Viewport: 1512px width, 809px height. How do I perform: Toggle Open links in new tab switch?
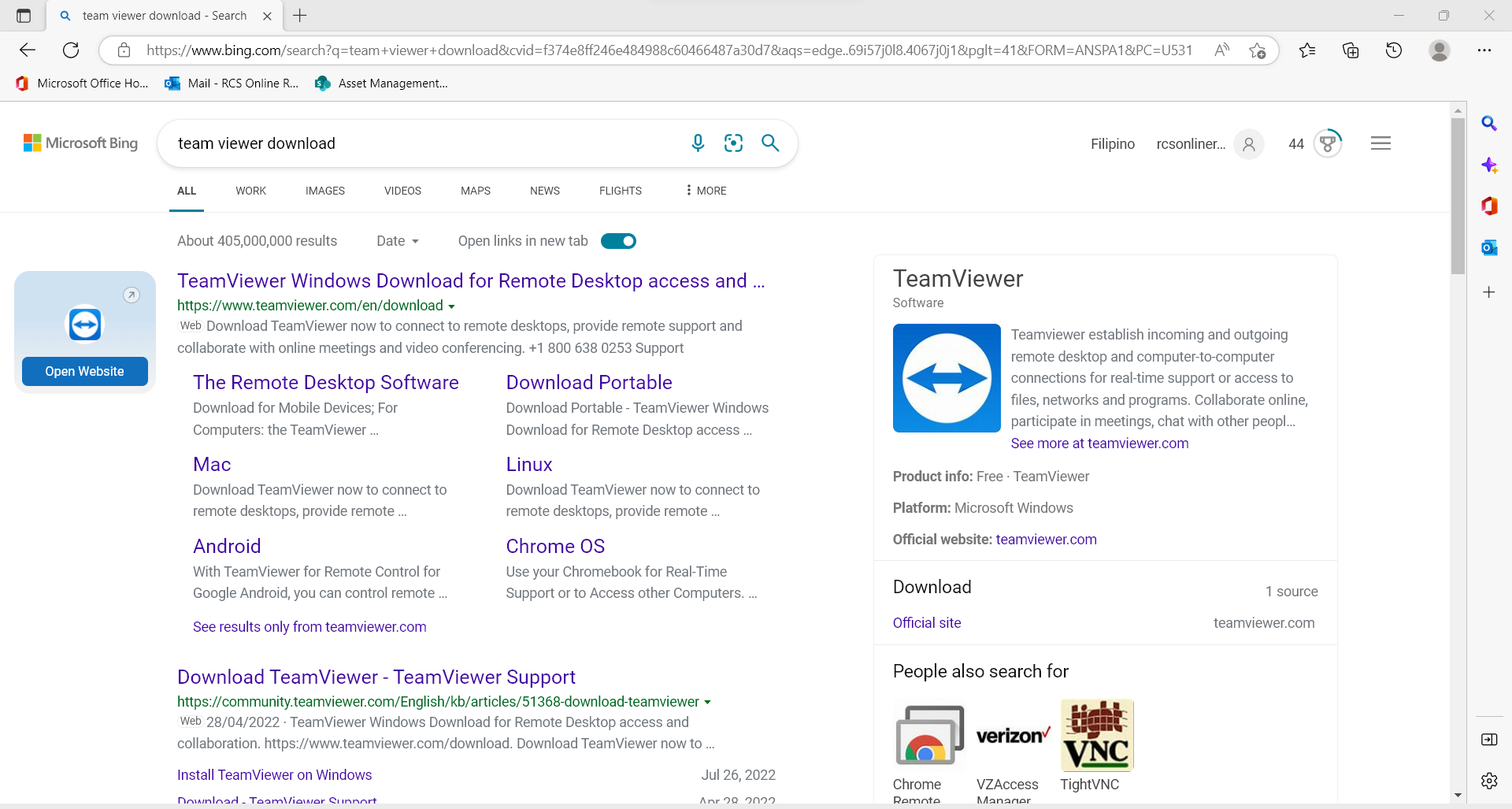[x=618, y=241]
